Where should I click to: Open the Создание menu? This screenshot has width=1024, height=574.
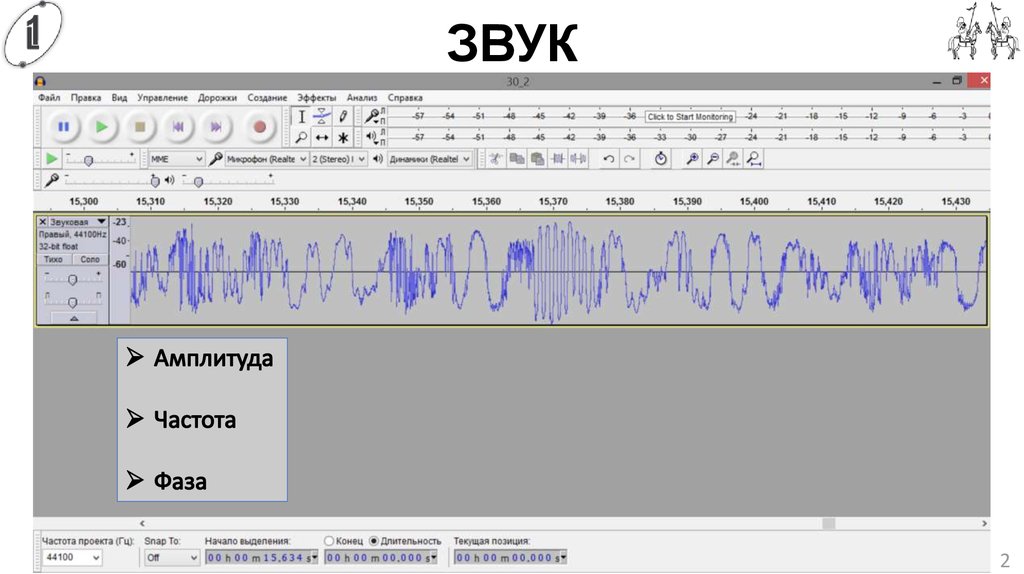click(x=266, y=97)
